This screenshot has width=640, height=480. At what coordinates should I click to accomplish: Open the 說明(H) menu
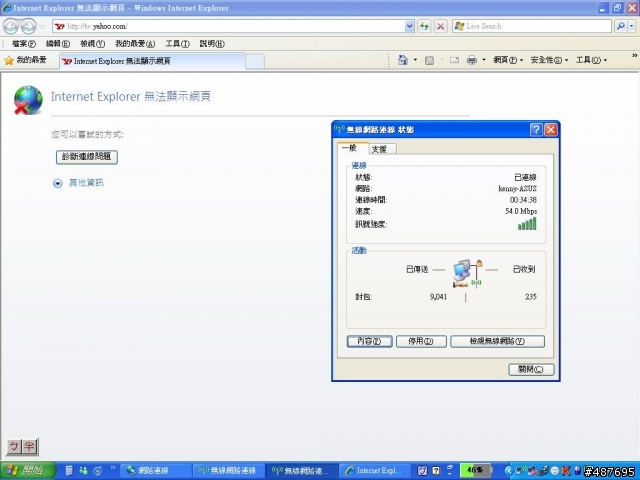[x=212, y=44]
